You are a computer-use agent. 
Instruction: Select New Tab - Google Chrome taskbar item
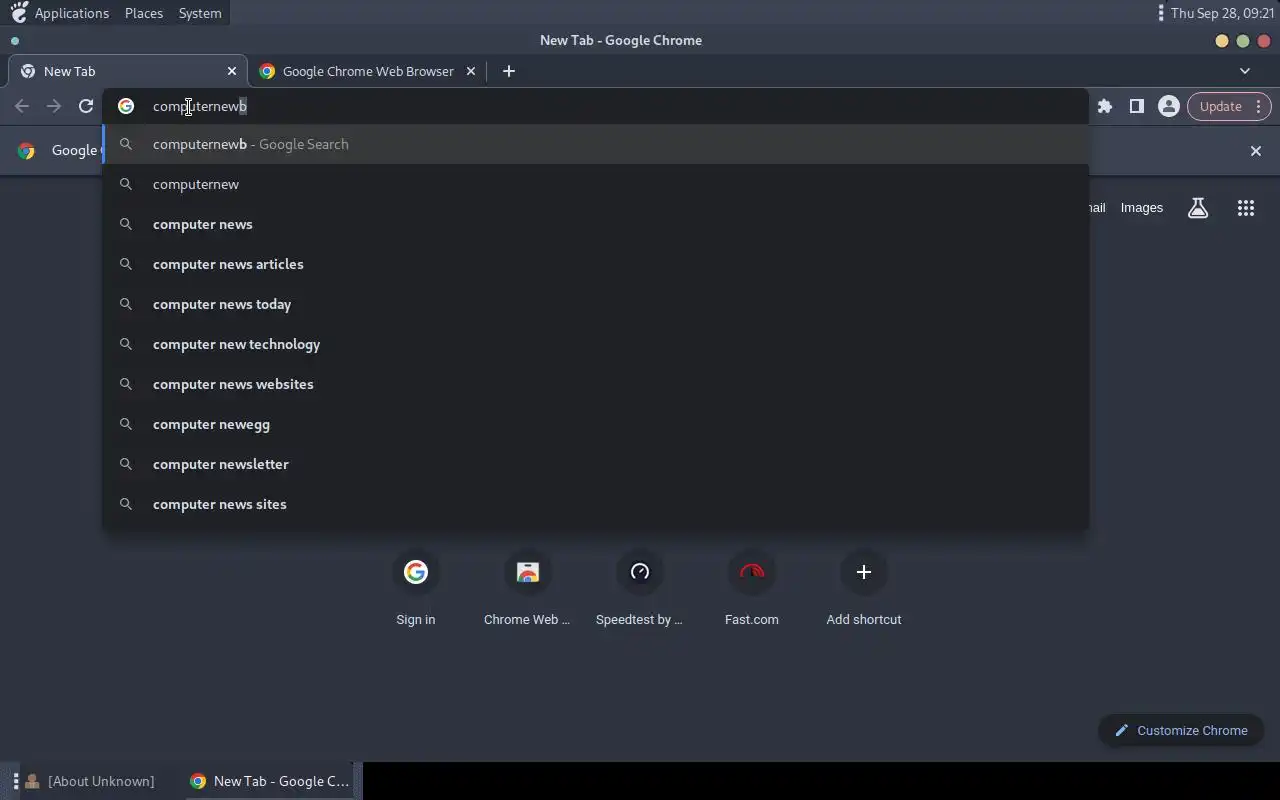271,781
